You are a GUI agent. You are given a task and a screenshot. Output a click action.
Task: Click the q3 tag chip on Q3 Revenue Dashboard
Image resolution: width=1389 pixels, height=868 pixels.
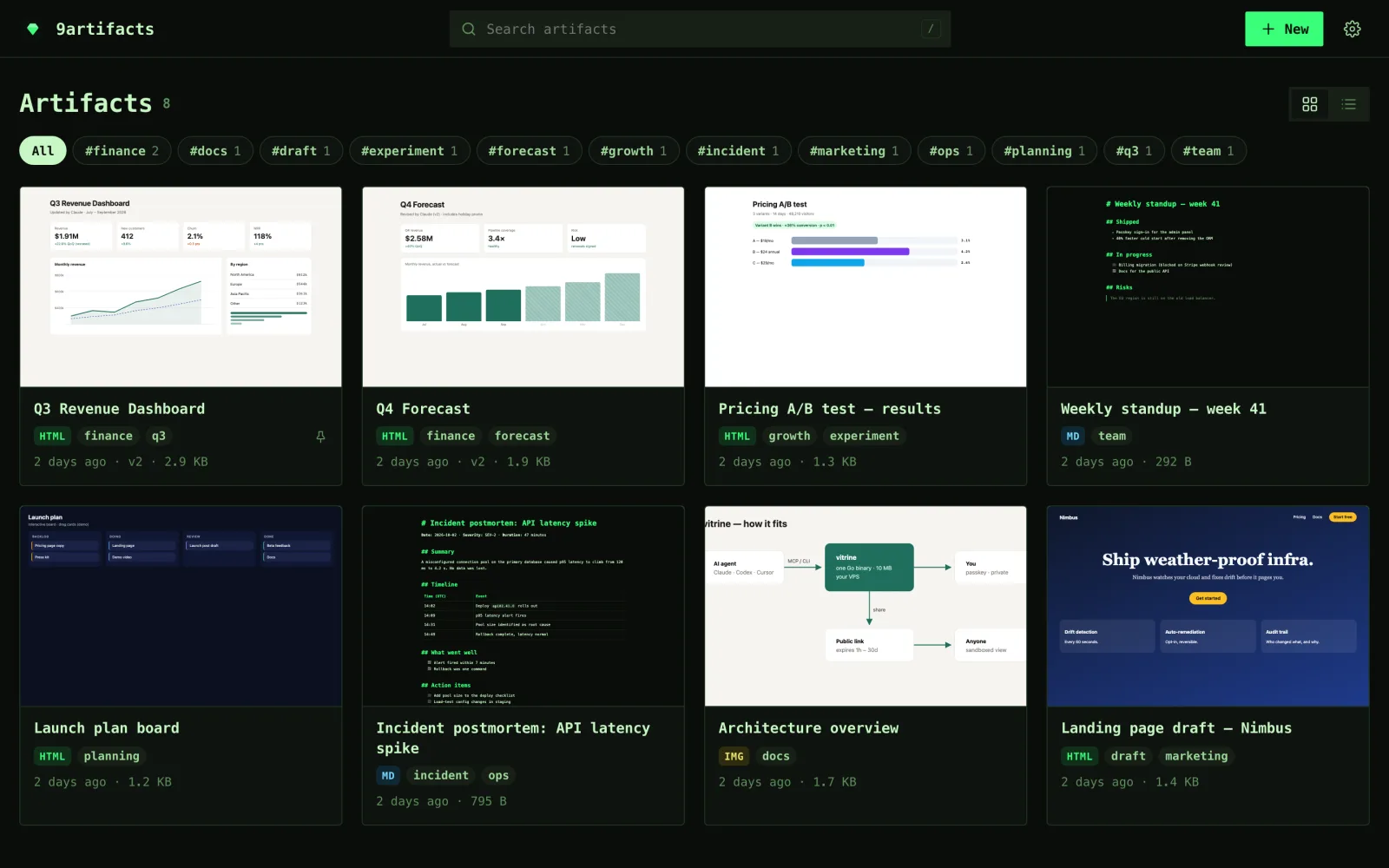point(158,437)
